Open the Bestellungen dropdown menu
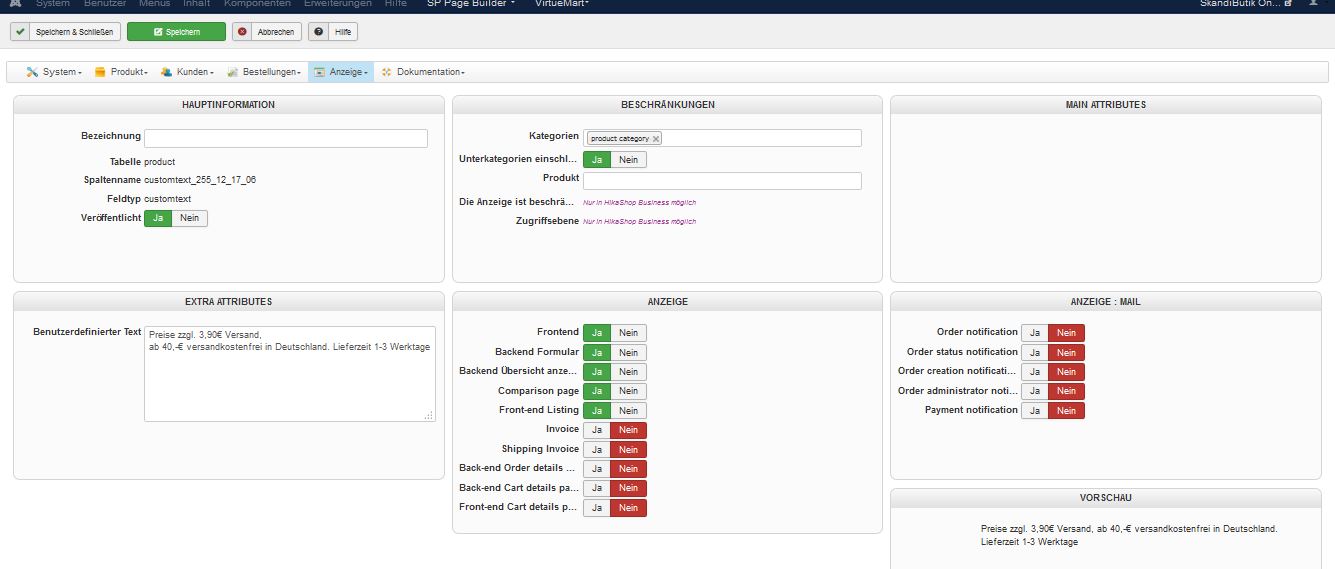This screenshot has width=1335, height=569. [264, 72]
